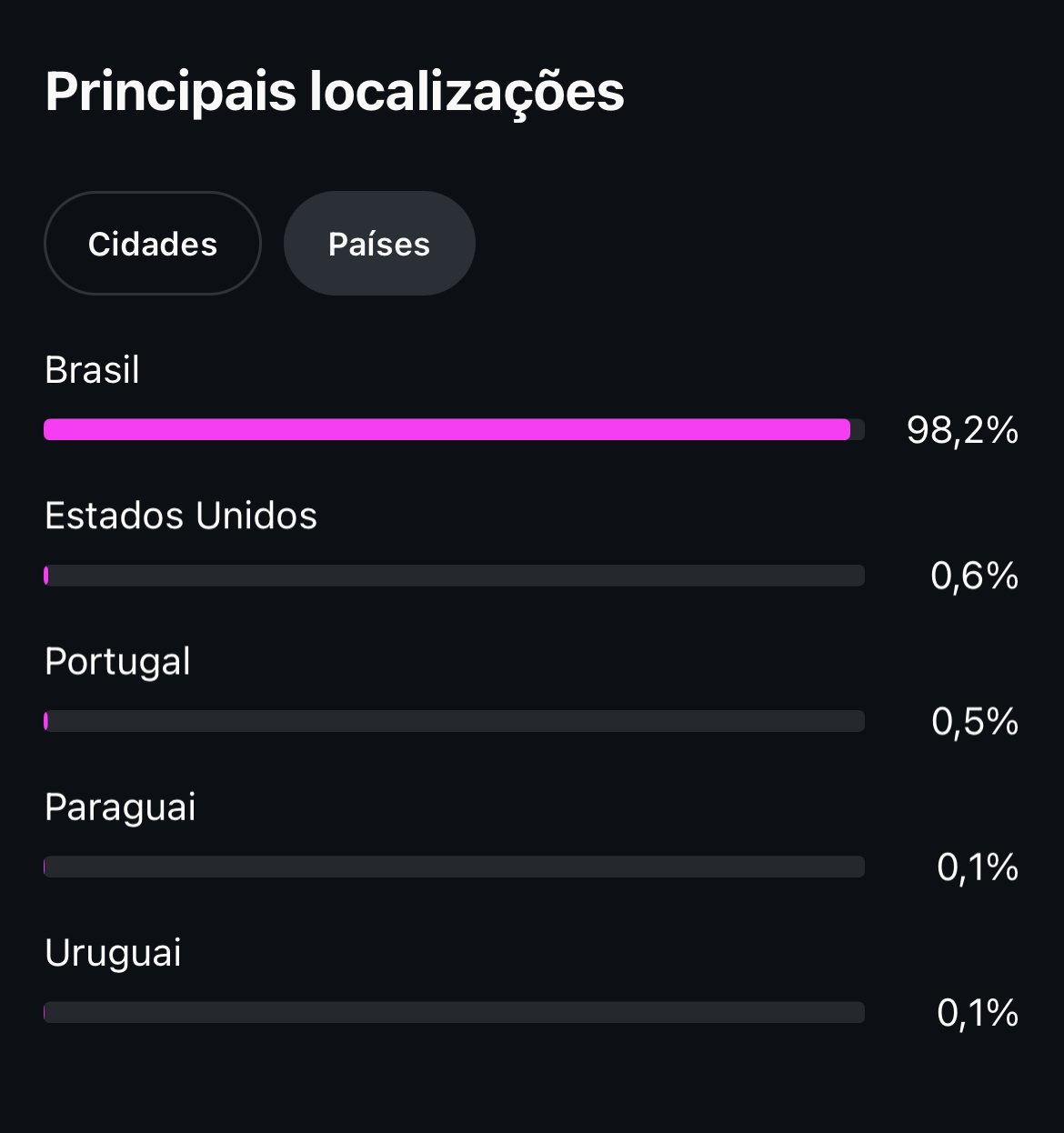Tap the 0,6% percentage value

974,576
